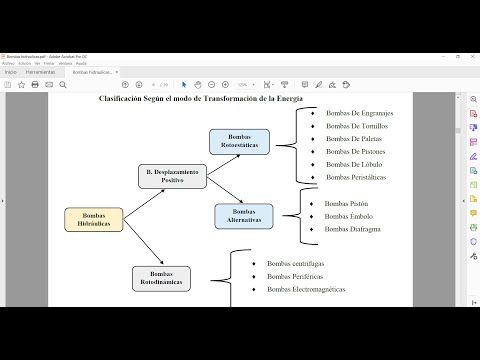Click the Bombas Alternativas blue box
The image size is (480, 360).
(244, 216)
